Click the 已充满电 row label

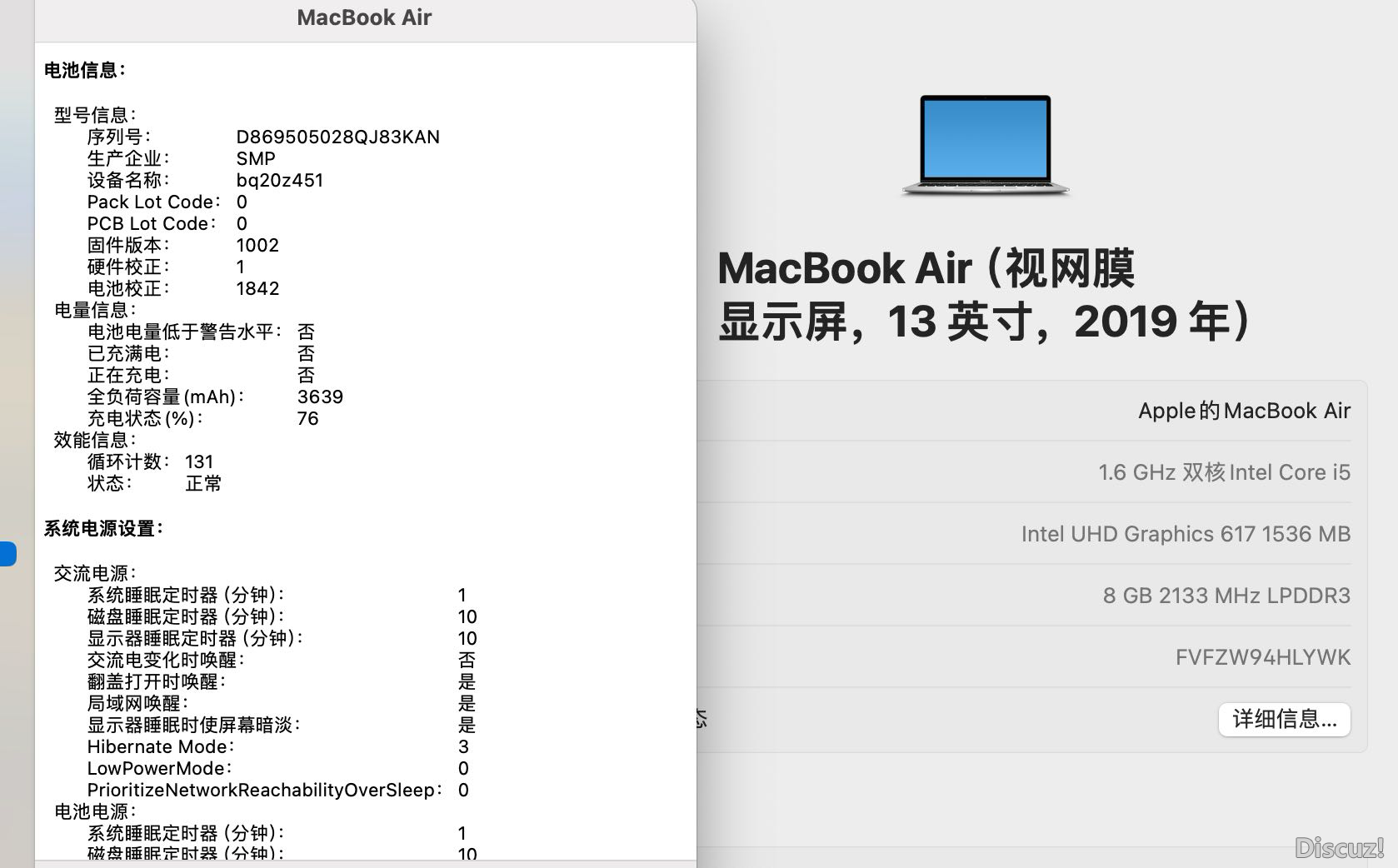pyautogui.click(x=128, y=353)
